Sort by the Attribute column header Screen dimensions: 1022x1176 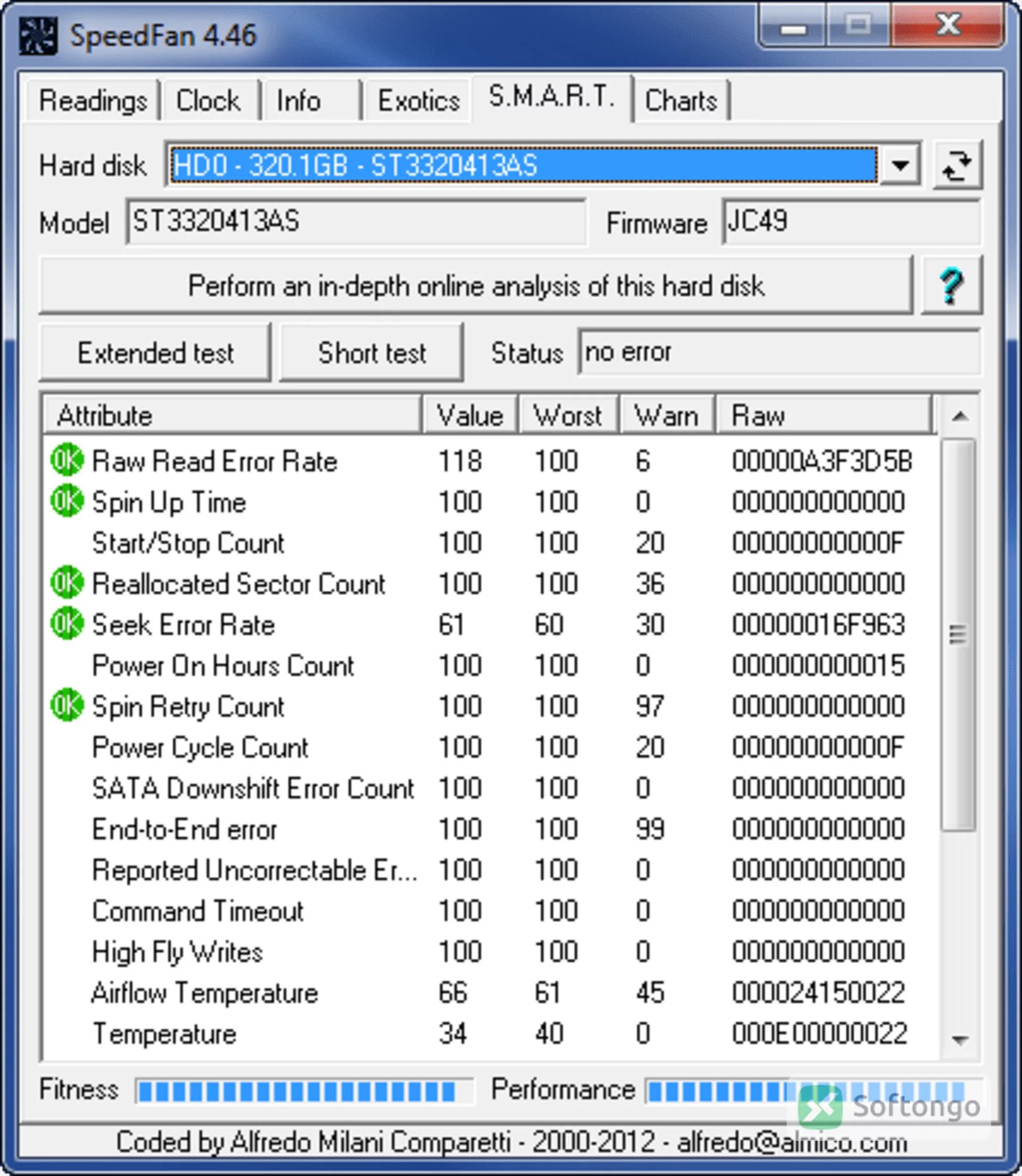tap(233, 415)
